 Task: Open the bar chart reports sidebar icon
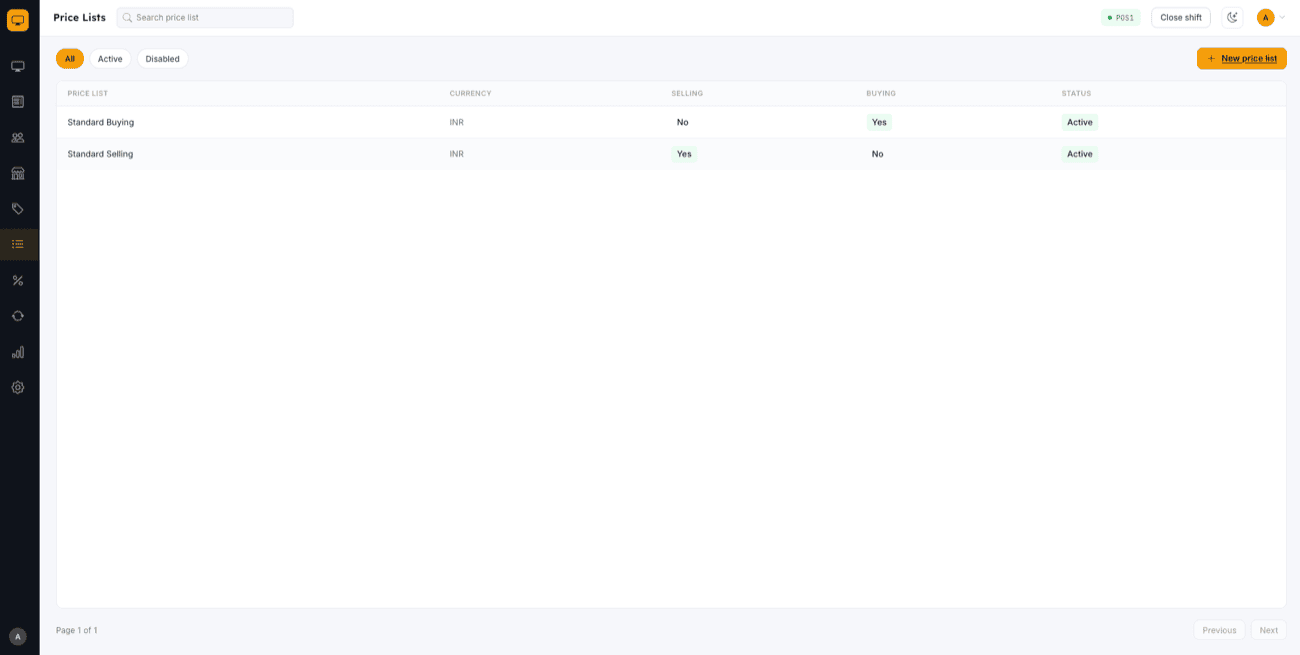[18, 352]
